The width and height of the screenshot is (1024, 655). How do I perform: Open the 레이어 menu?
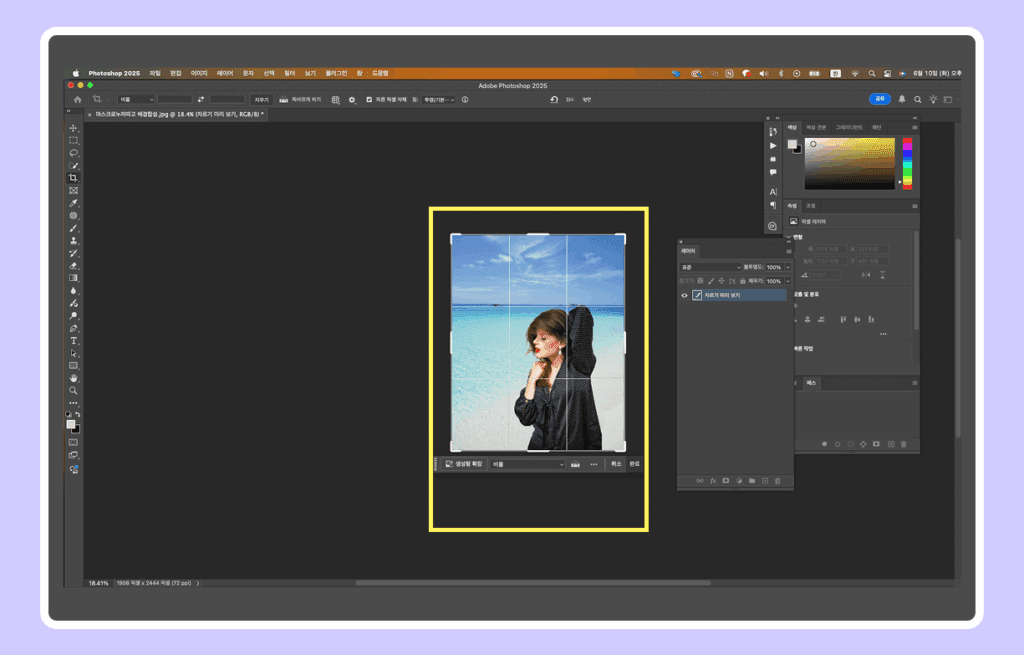[x=225, y=73]
